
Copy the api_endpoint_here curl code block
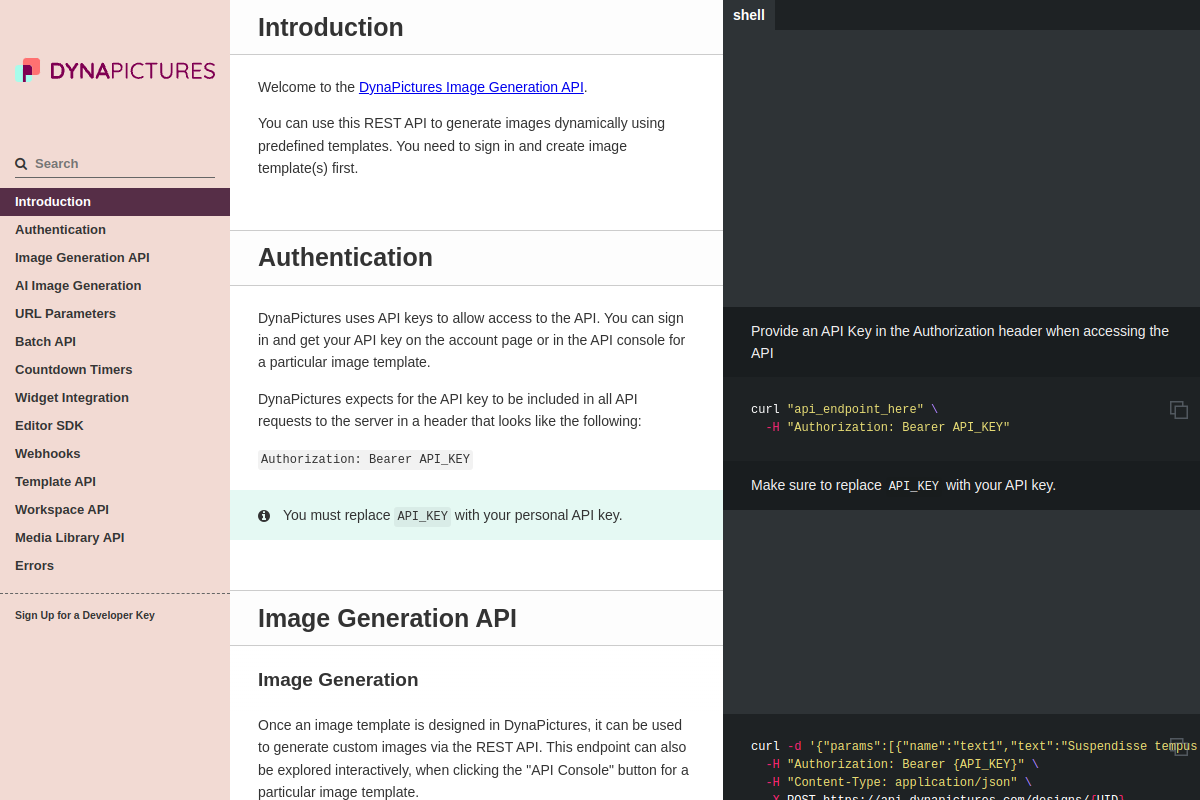[1179, 410]
